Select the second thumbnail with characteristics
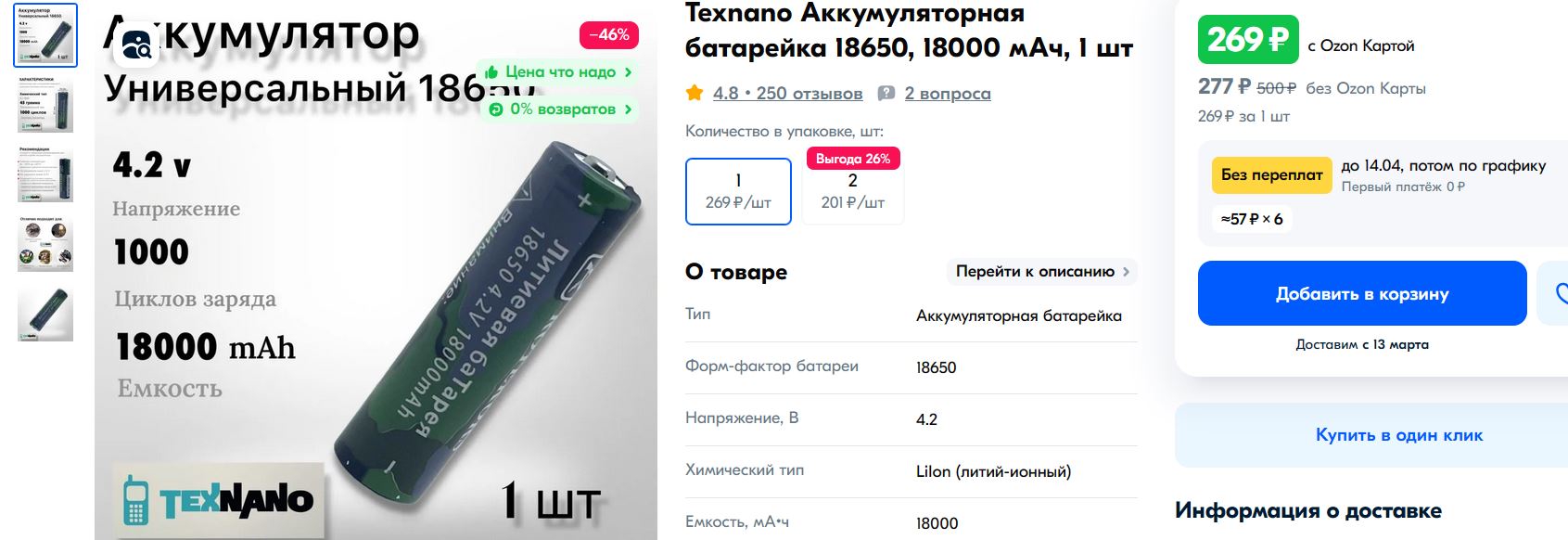Viewport: 1568px width, 540px height. coord(45,106)
